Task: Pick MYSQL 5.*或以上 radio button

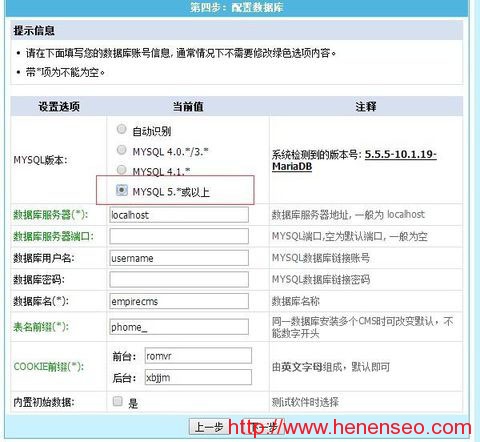Action: [x=121, y=190]
